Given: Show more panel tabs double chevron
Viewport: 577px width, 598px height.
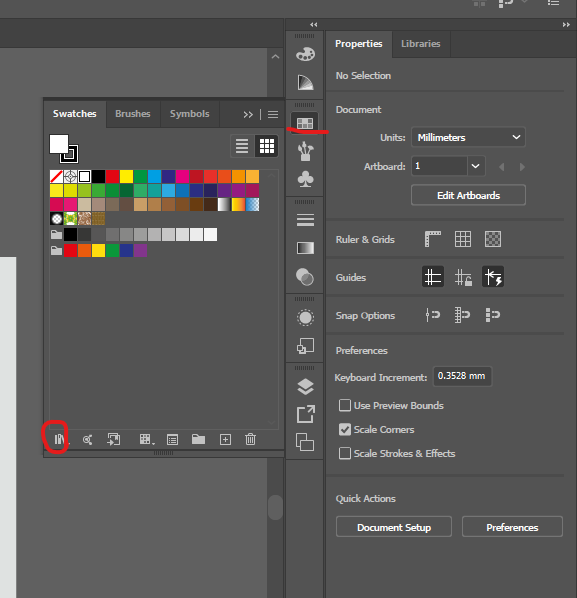Looking at the screenshot, I should pyautogui.click(x=248, y=114).
